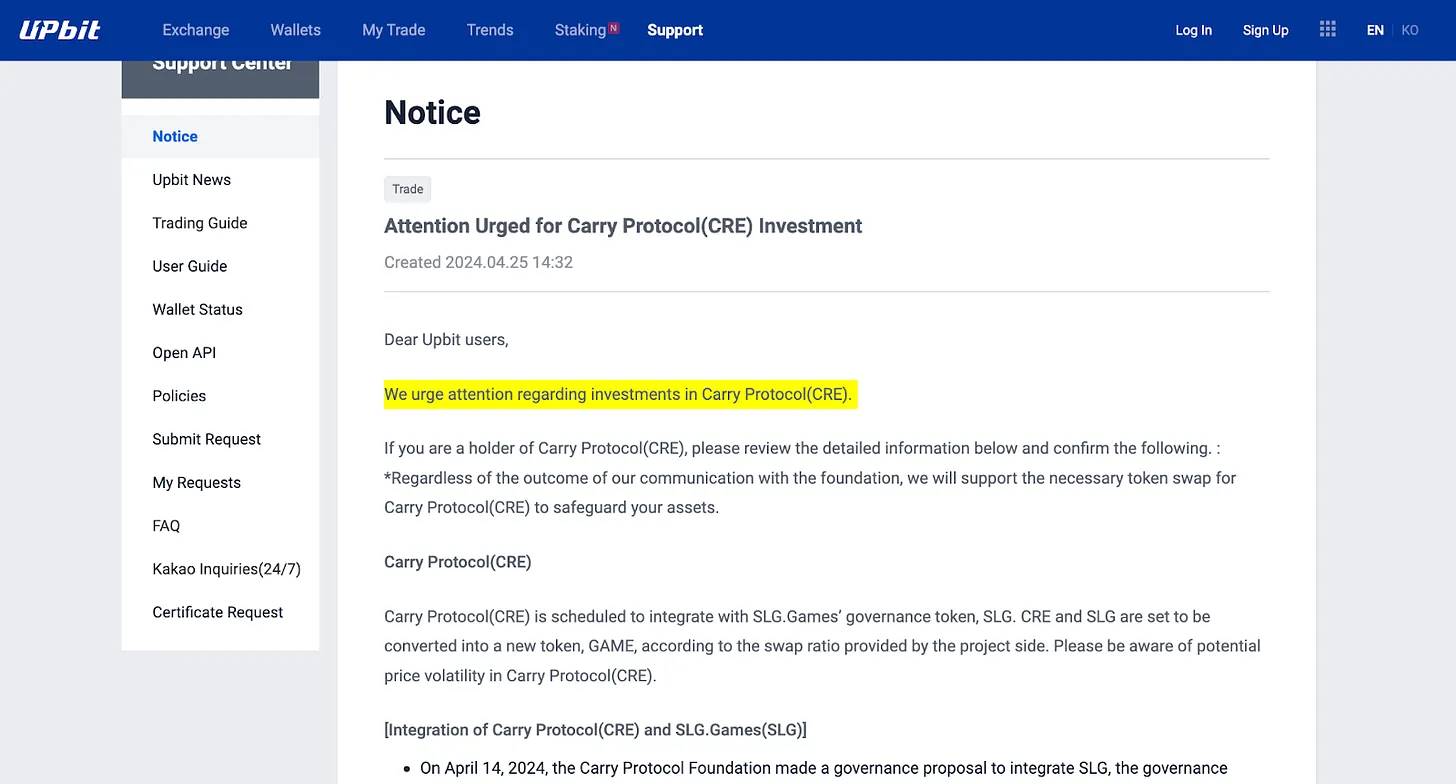Click the Support Center sidebar header
The width and height of the screenshot is (1456, 784).
[x=220, y=79]
